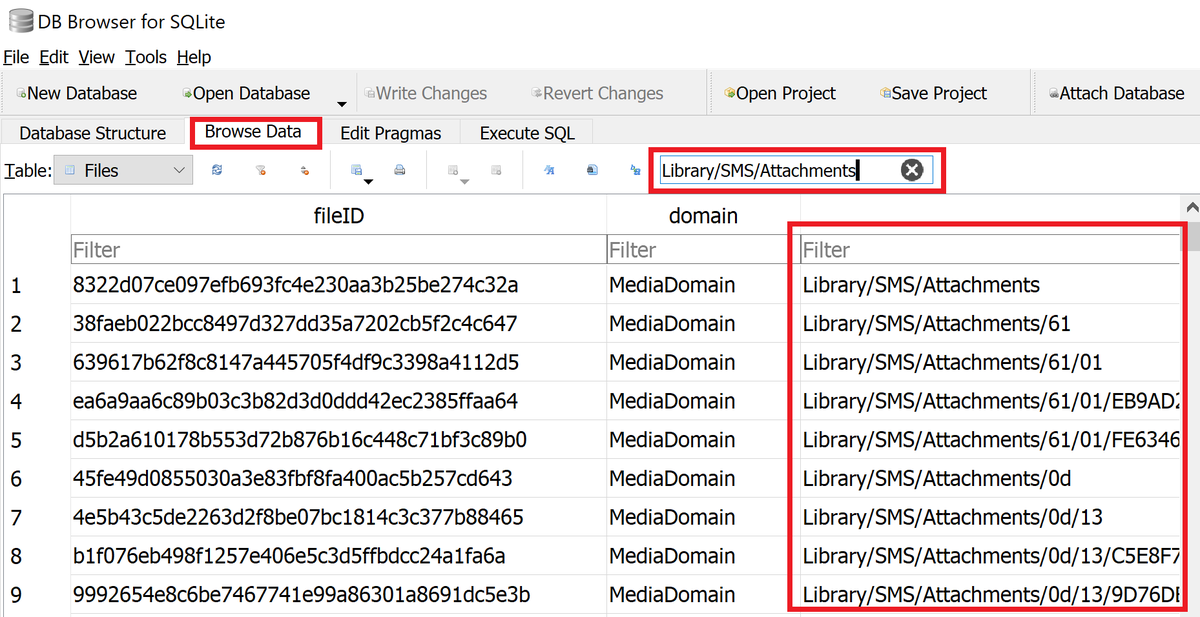
Task: Select path cell Library/SMS/Attachments/61/01
Action: [x=990, y=362]
